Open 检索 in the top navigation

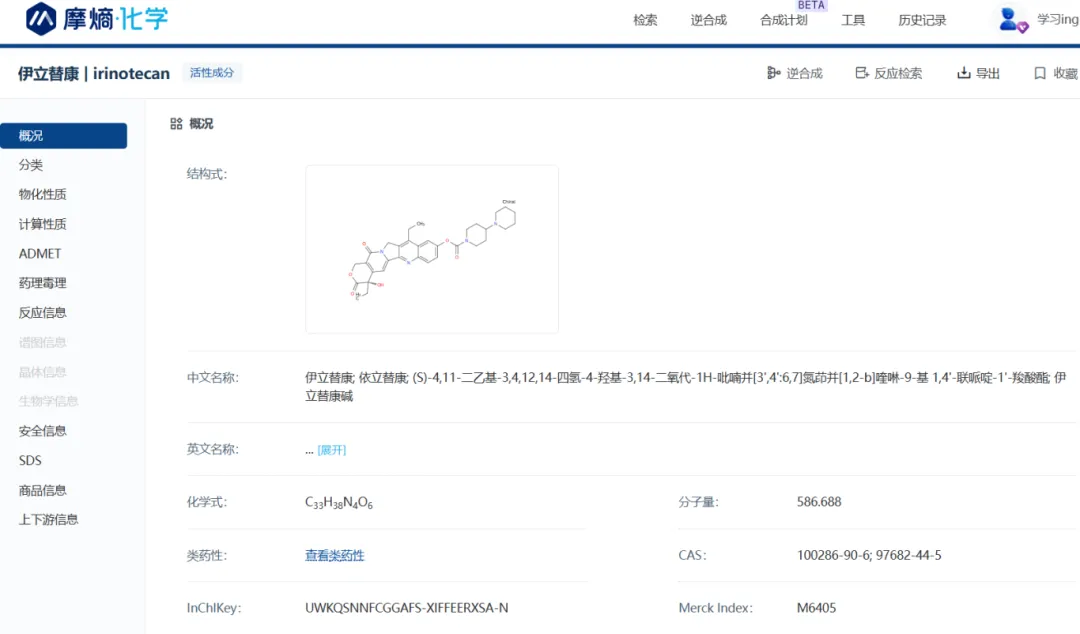pyautogui.click(x=645, y=20)
